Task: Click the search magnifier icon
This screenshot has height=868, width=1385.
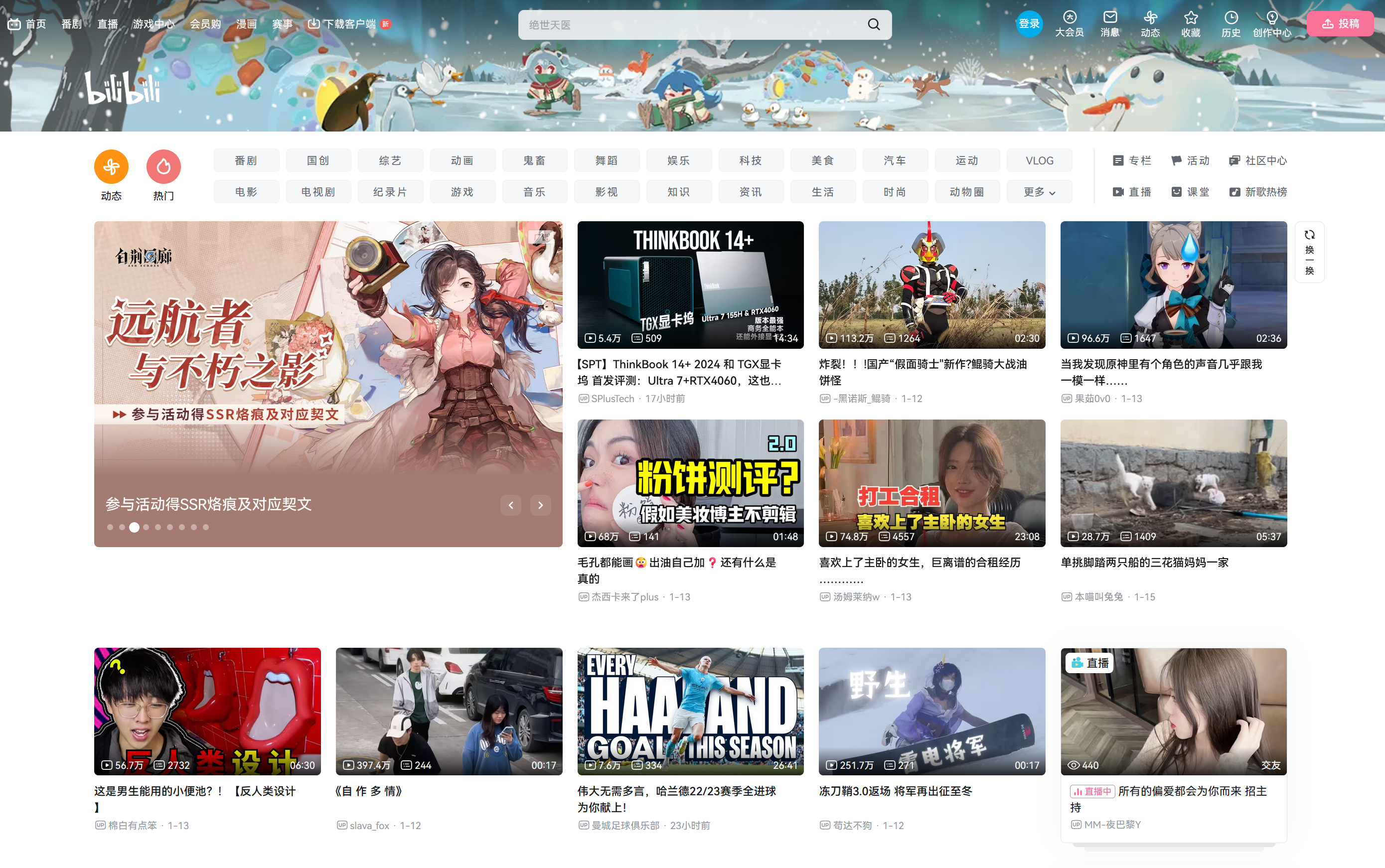Action: pos(873,24)
